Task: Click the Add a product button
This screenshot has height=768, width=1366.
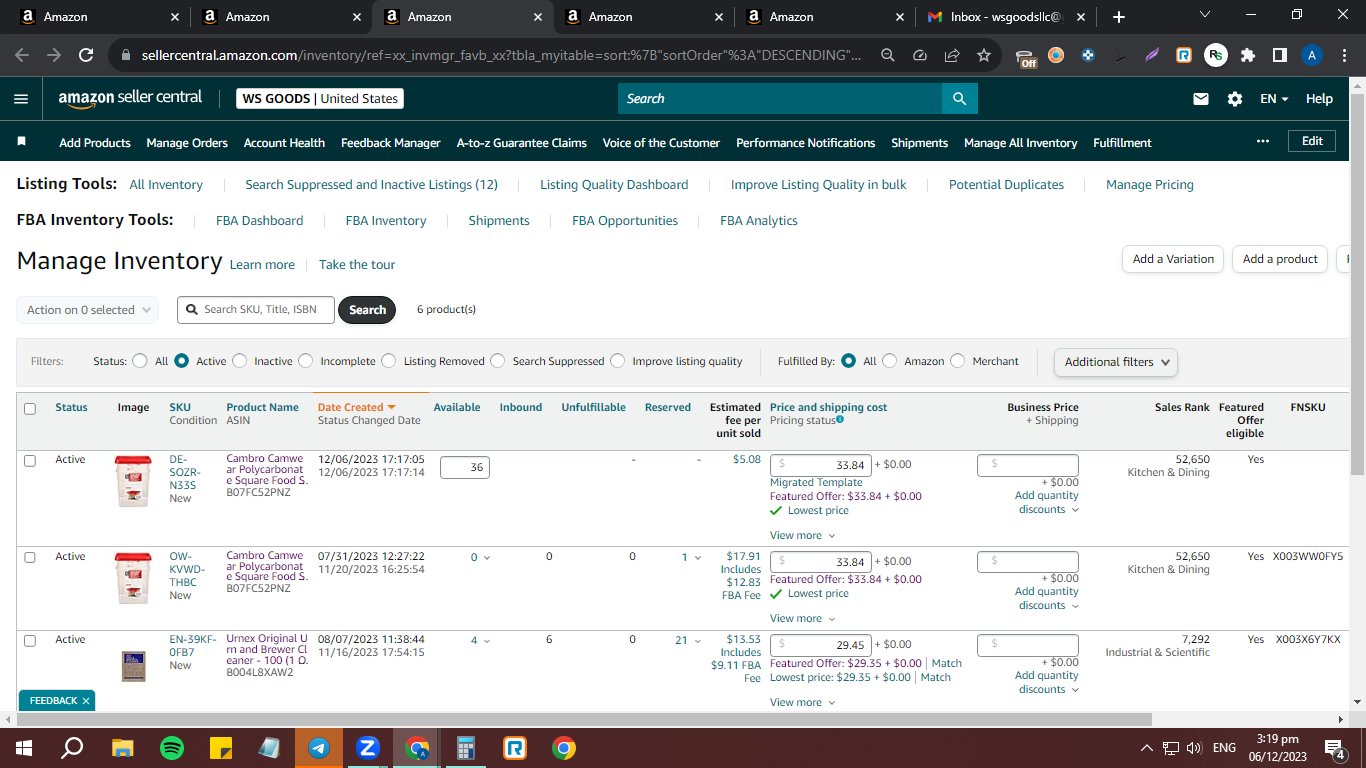Action: 1280,259
